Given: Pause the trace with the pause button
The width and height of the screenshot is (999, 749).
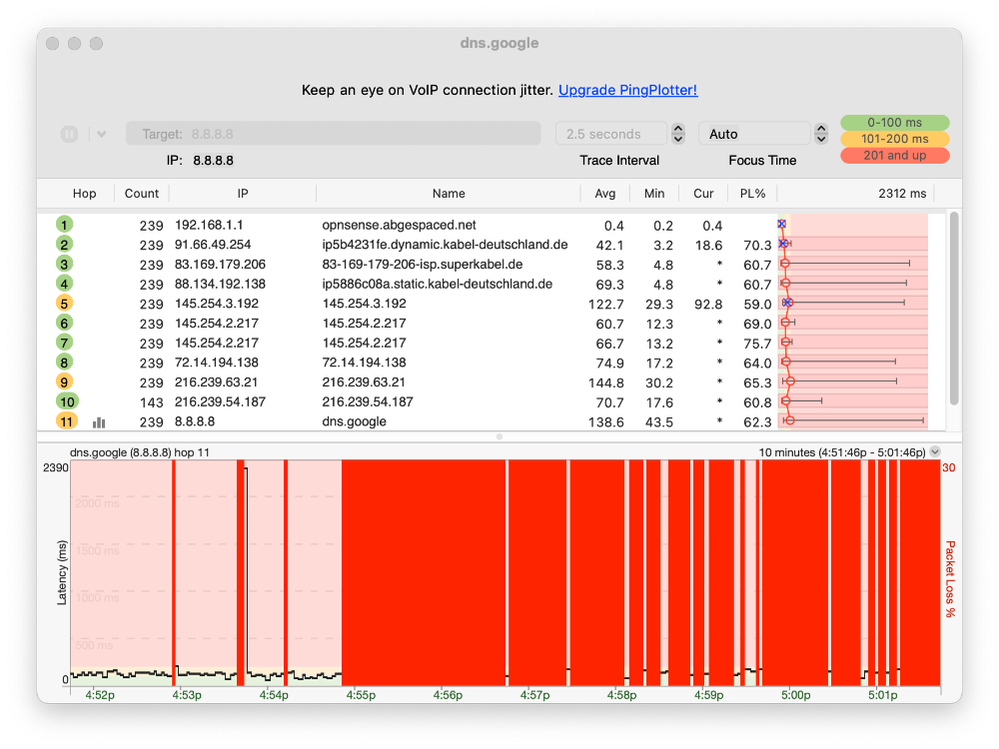Looking at the screenshot, I should [69, 134].
